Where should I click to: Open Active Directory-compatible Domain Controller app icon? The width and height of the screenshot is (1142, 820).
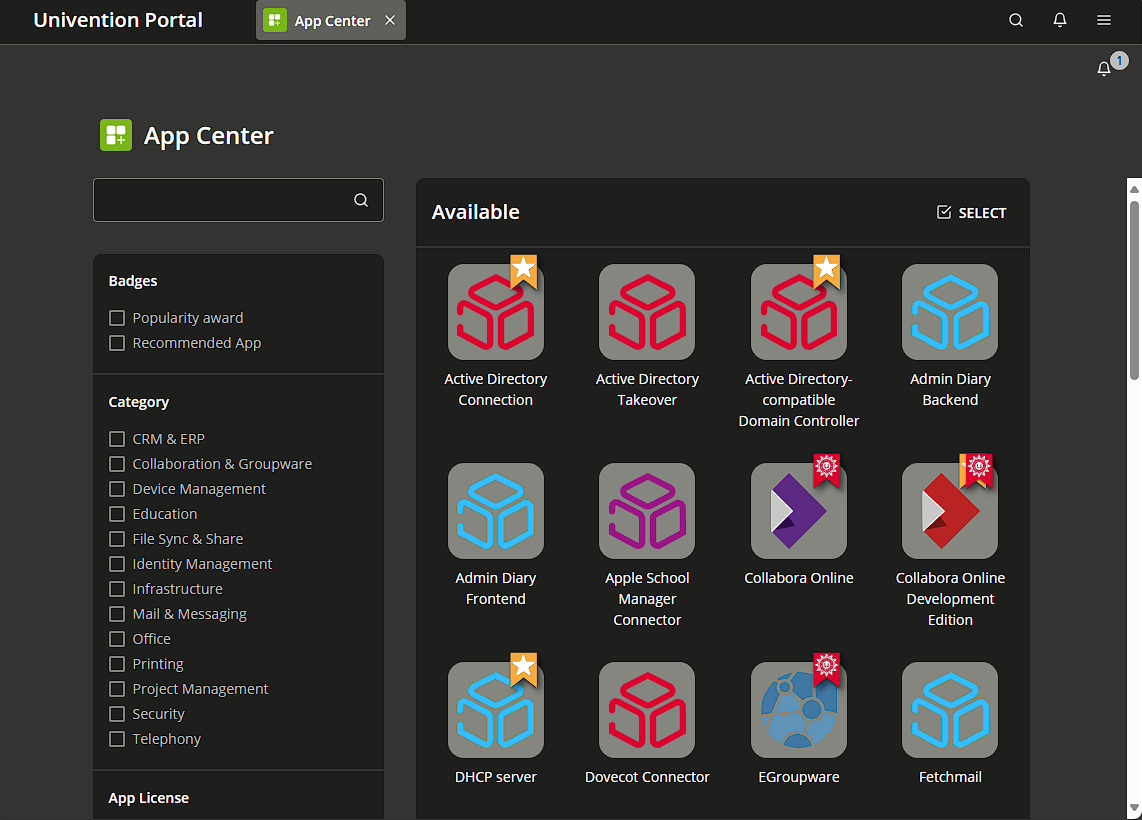pyautogui.click(x=798, y=312)
